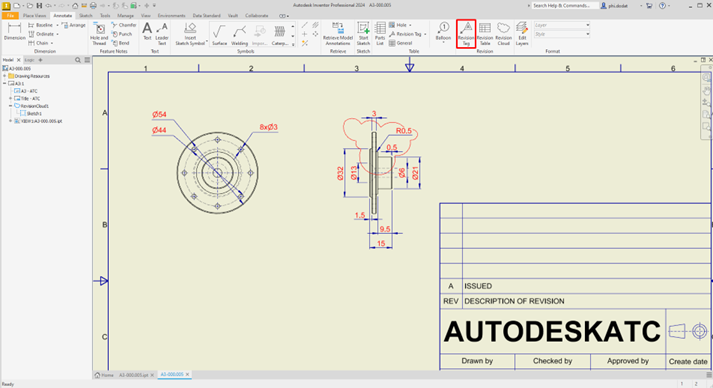The height and width of the screenshot is (388, 713).
Task: Activate the Leader Text tool
Action: (x=162, y=34)
